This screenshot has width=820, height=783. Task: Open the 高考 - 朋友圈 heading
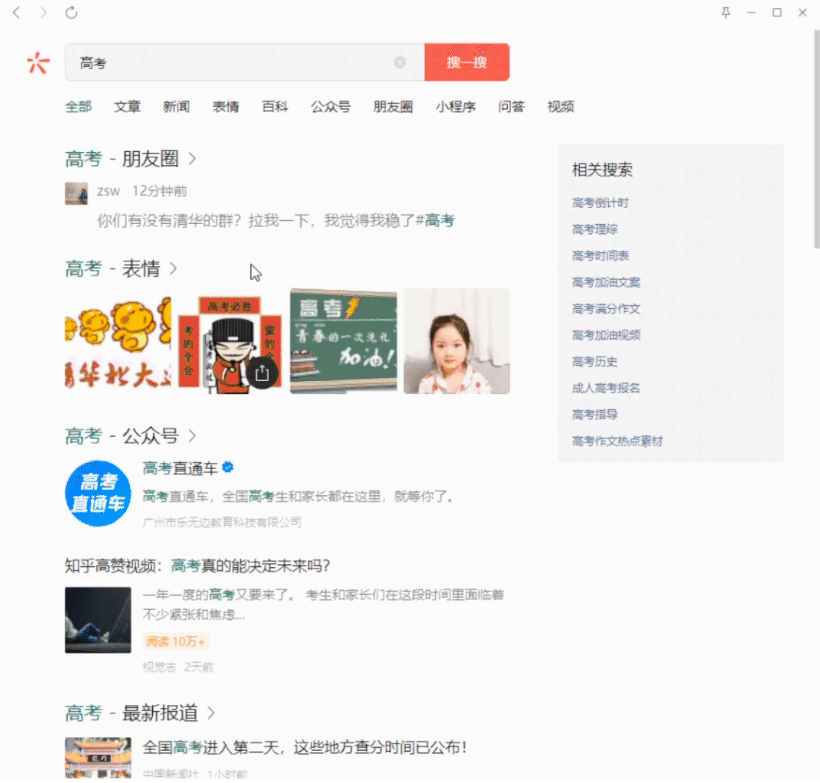[122, 158]
